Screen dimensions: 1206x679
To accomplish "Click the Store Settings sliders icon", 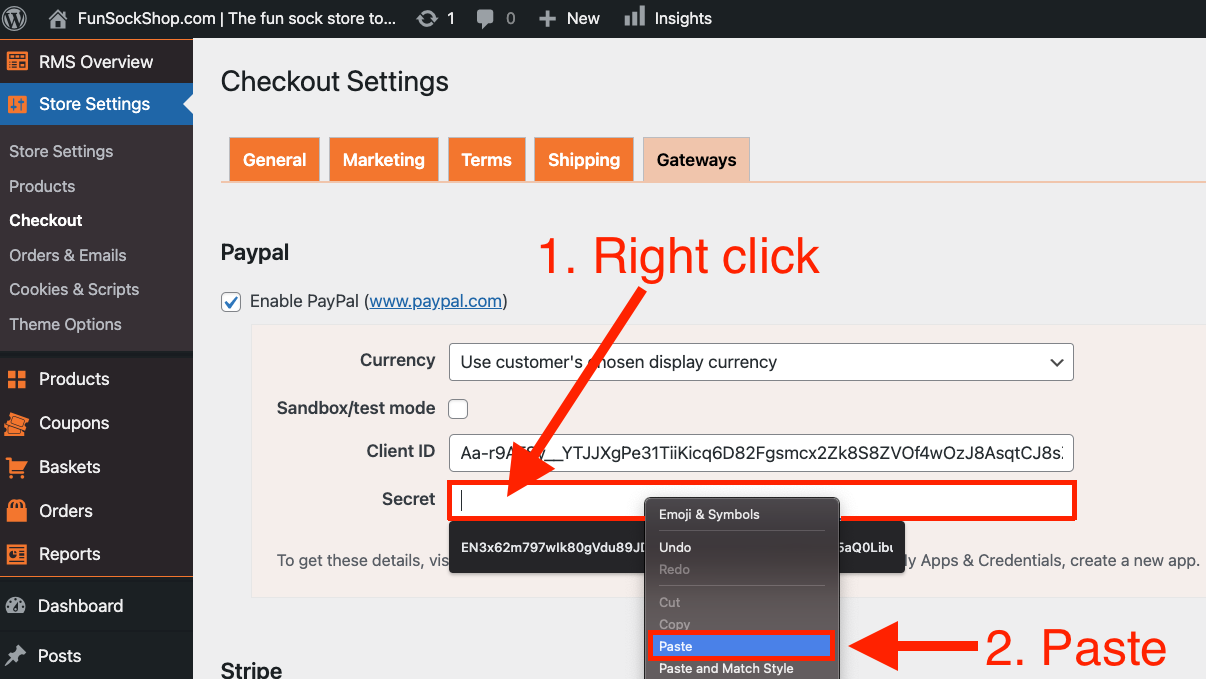I will point(17,104).
